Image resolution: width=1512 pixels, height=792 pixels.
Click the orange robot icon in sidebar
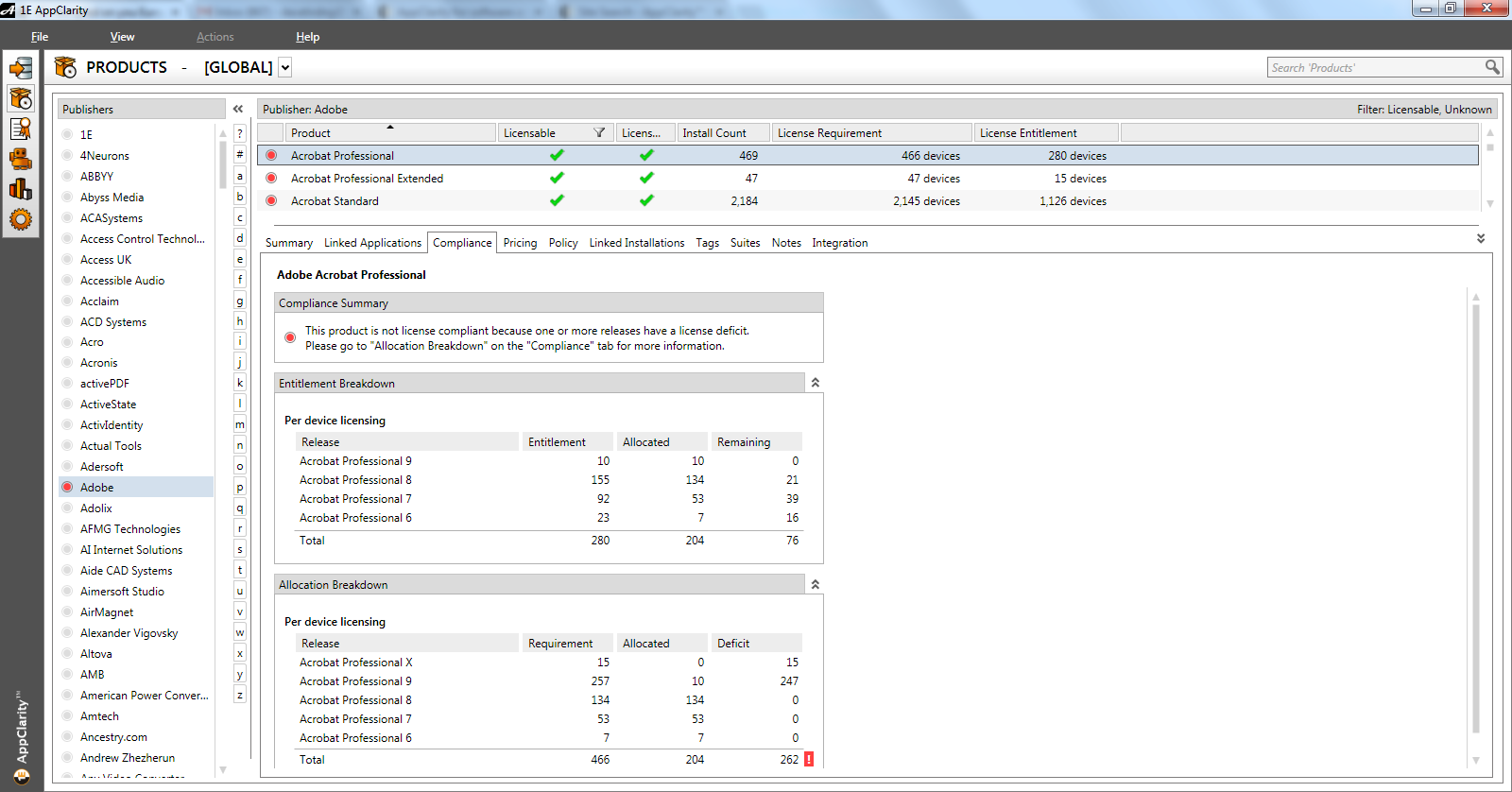[x=20, y=159]
